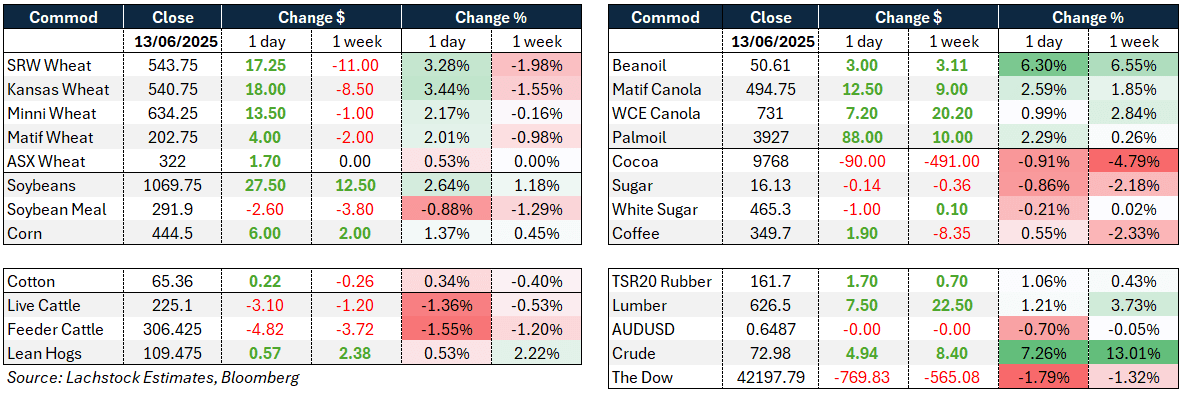Select the Soybeans close value 1069.75
This screenshot has height=395, width=1181.
point(172,185)
